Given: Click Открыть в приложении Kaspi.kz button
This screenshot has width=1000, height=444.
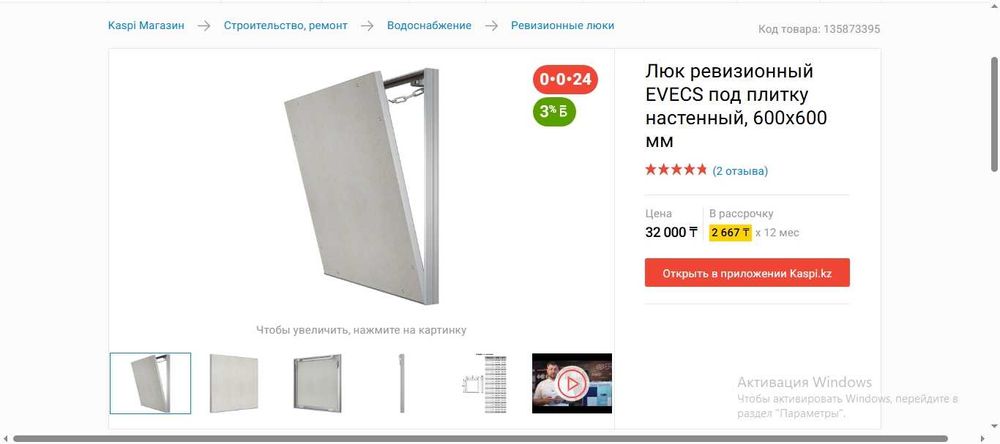Looking at the screenshot, I should coord(747,272).
